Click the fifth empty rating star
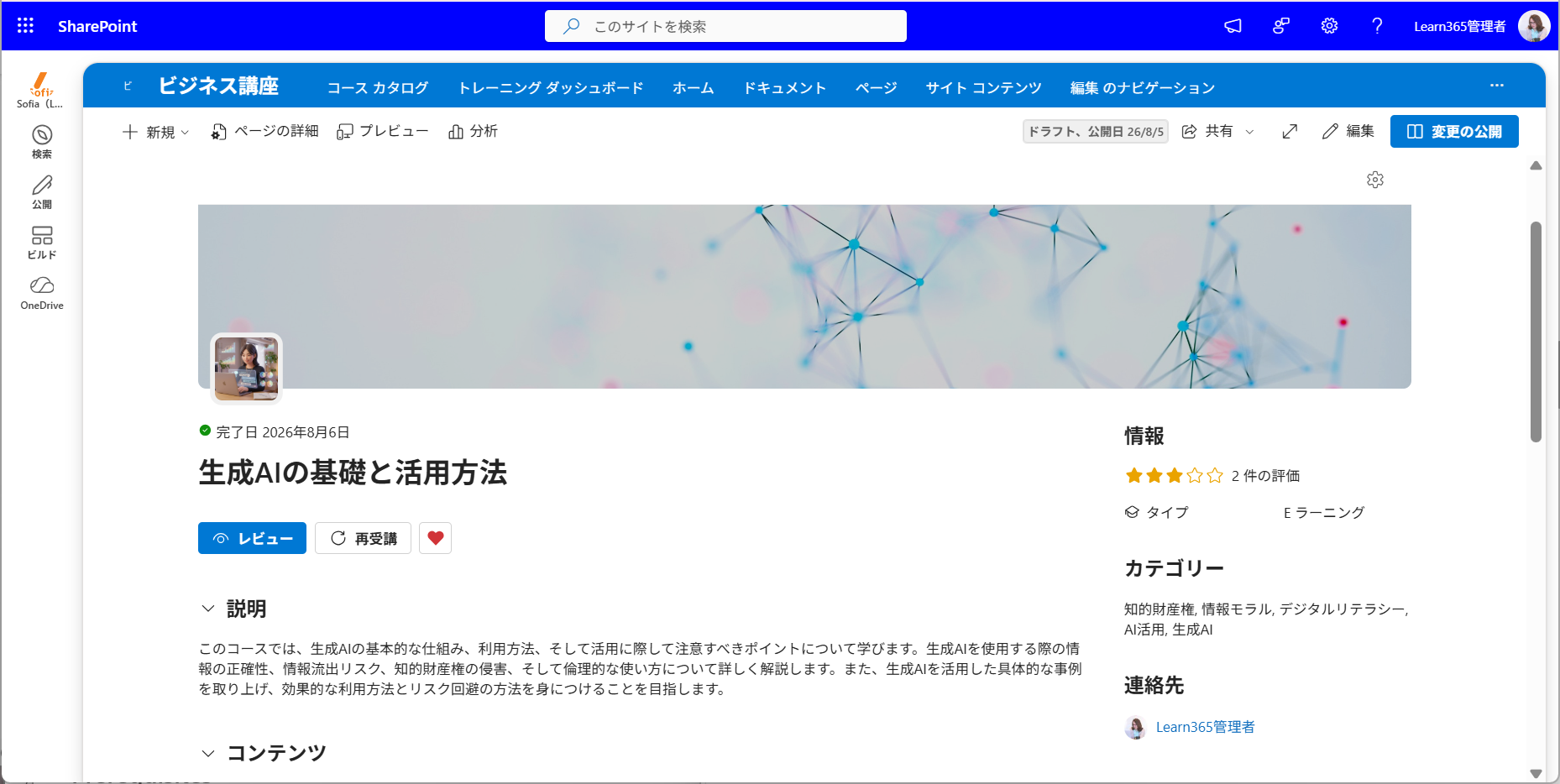This screenshot has height=784, width=1560. [x=1215, y=476]
